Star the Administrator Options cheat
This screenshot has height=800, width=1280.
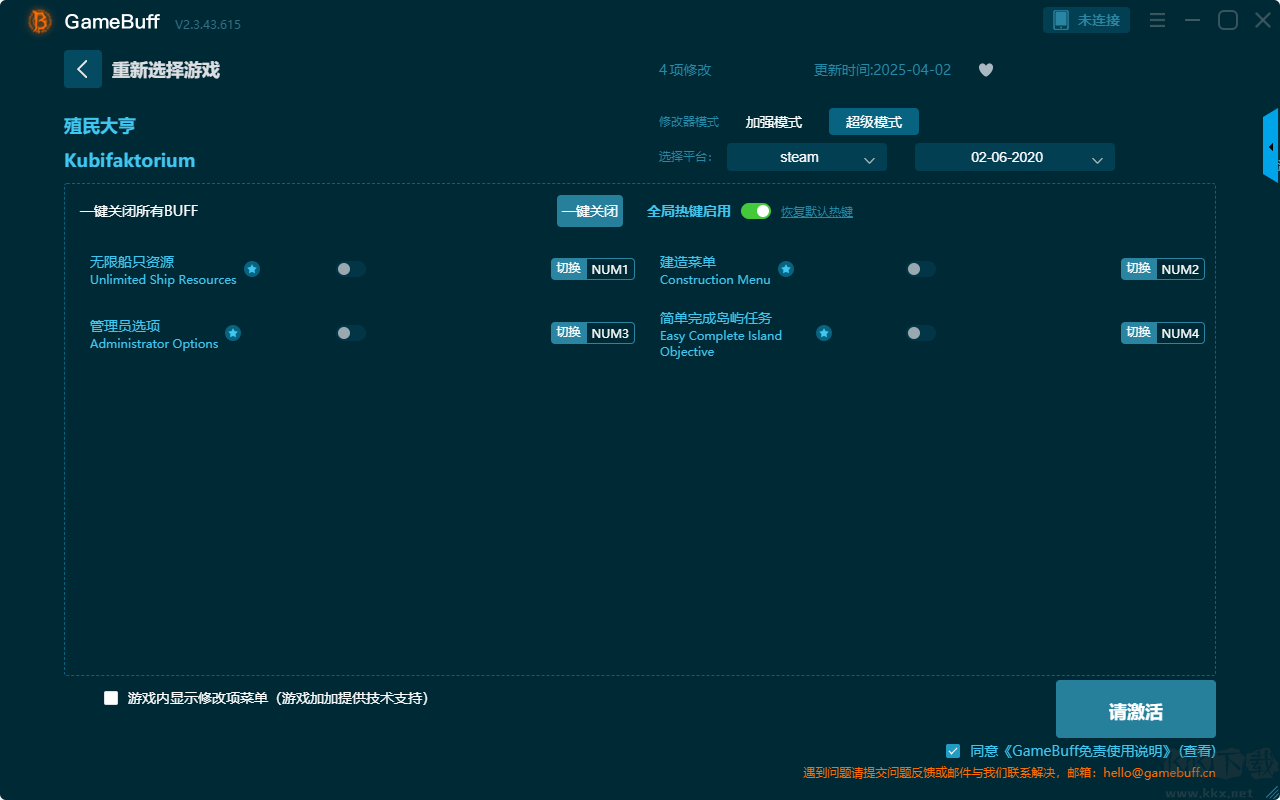point(233,333)
